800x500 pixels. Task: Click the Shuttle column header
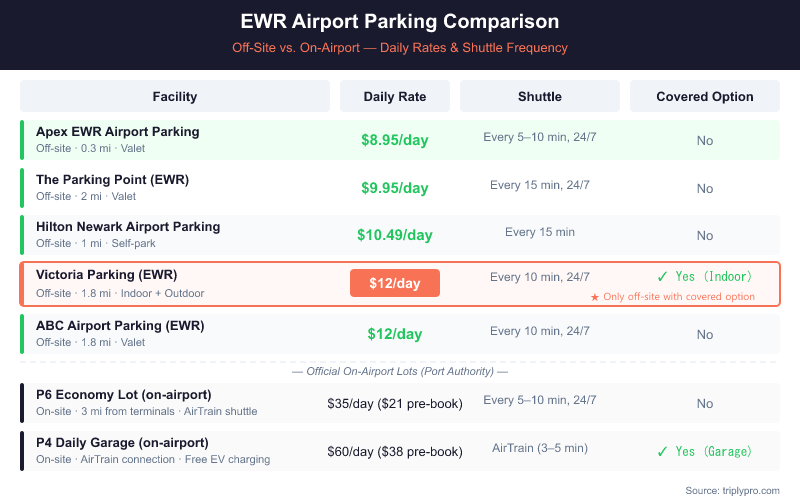[539, 97]
